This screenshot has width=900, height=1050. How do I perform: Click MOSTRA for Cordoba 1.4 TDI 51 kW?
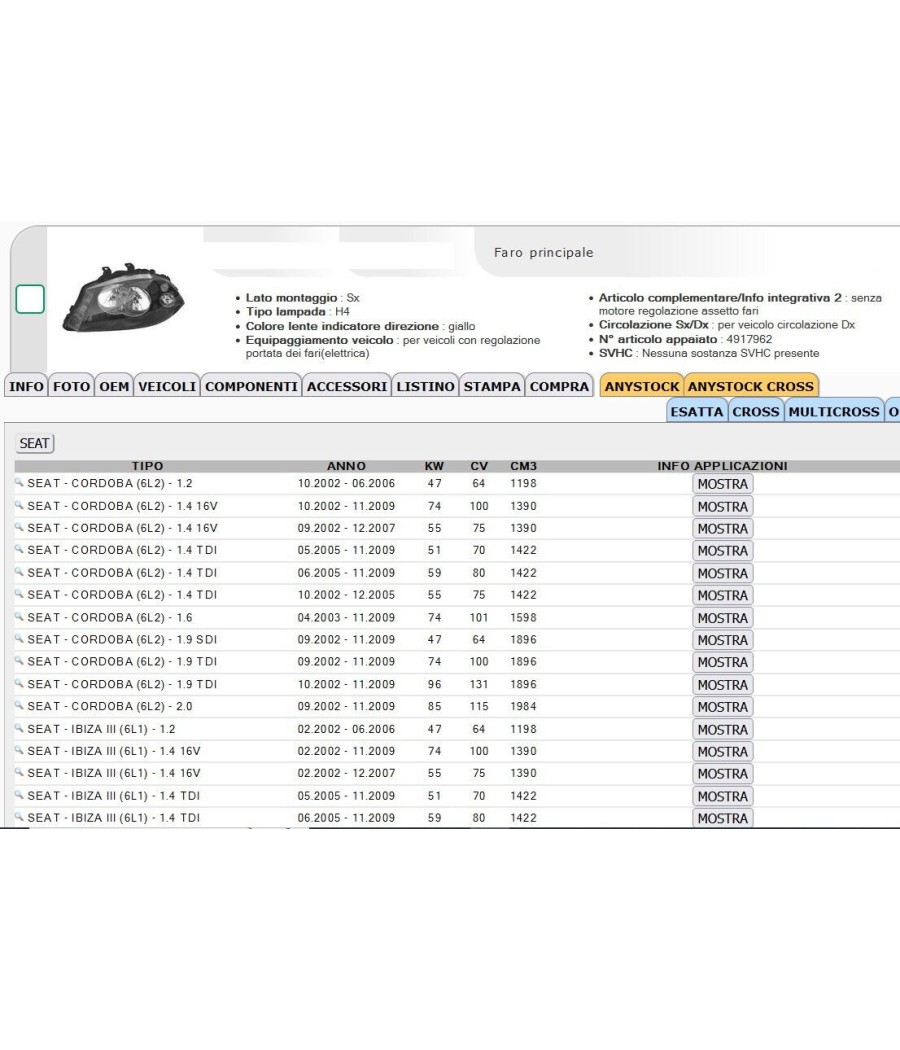tap(723, 551)
